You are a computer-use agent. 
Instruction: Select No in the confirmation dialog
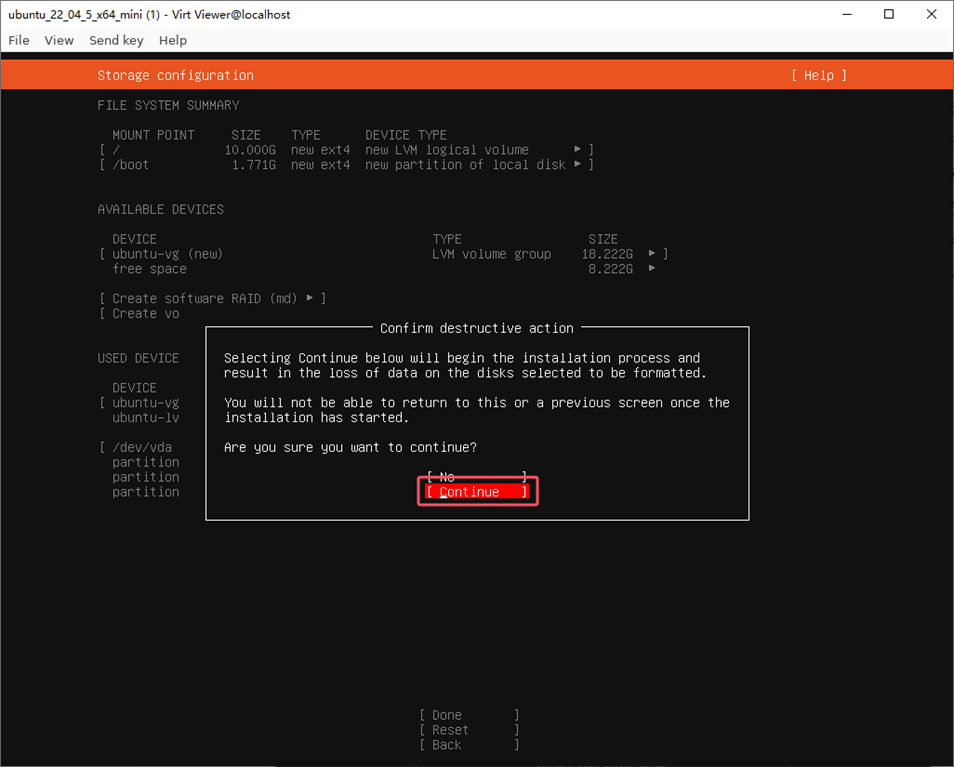click(x=477, y=476)
